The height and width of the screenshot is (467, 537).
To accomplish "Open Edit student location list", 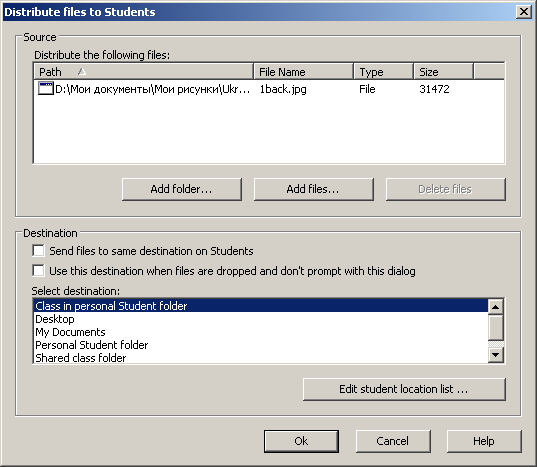I will 404,389.
